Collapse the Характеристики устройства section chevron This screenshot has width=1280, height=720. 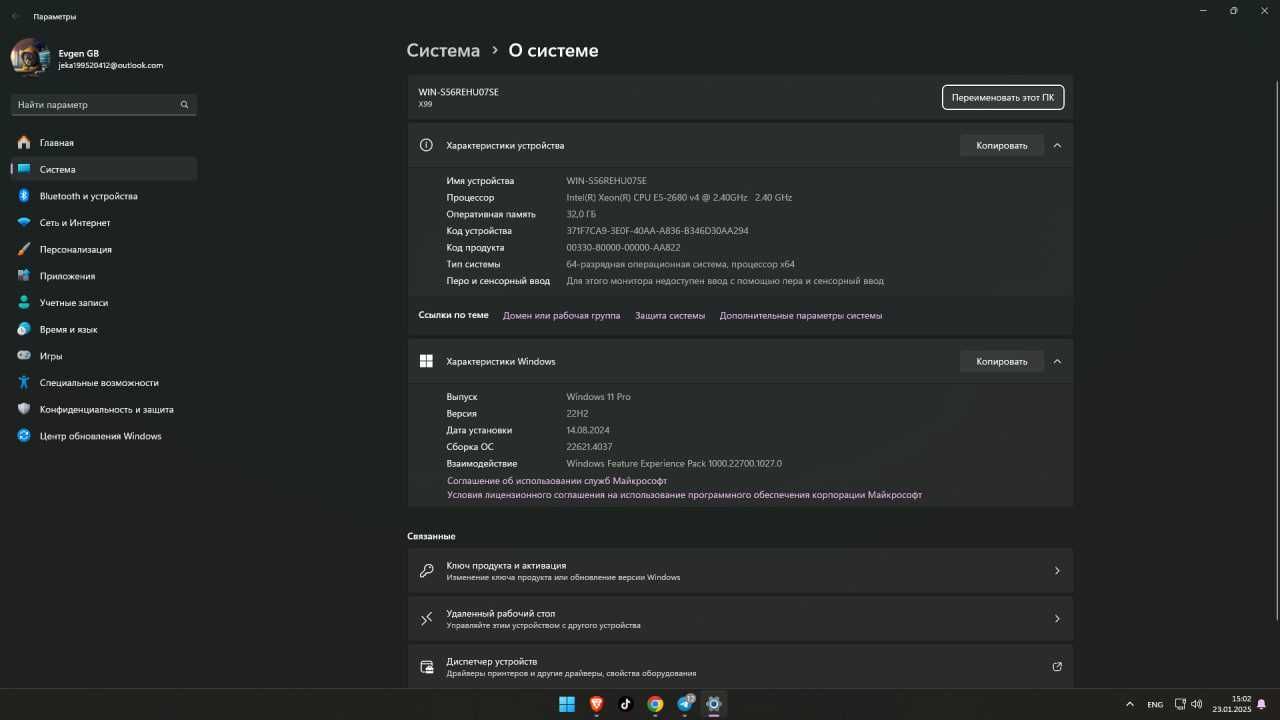point(1057,145)
